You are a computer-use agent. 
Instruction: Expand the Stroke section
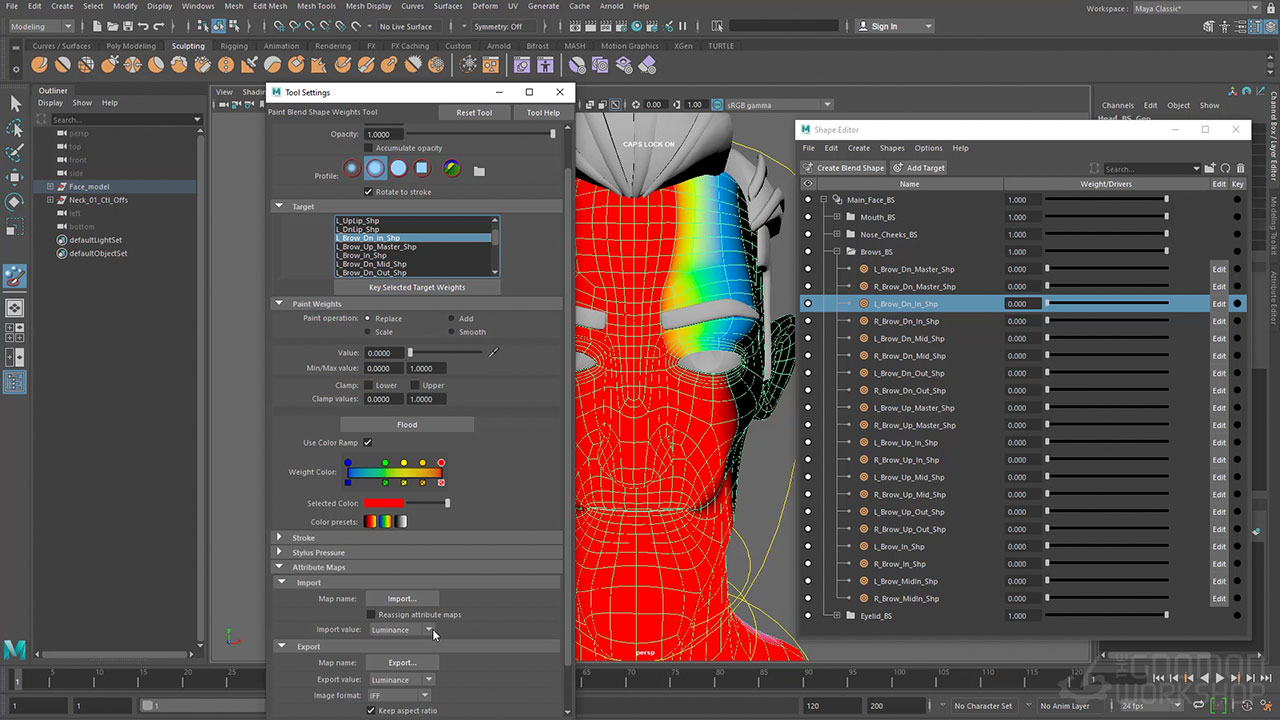[280, 538]
